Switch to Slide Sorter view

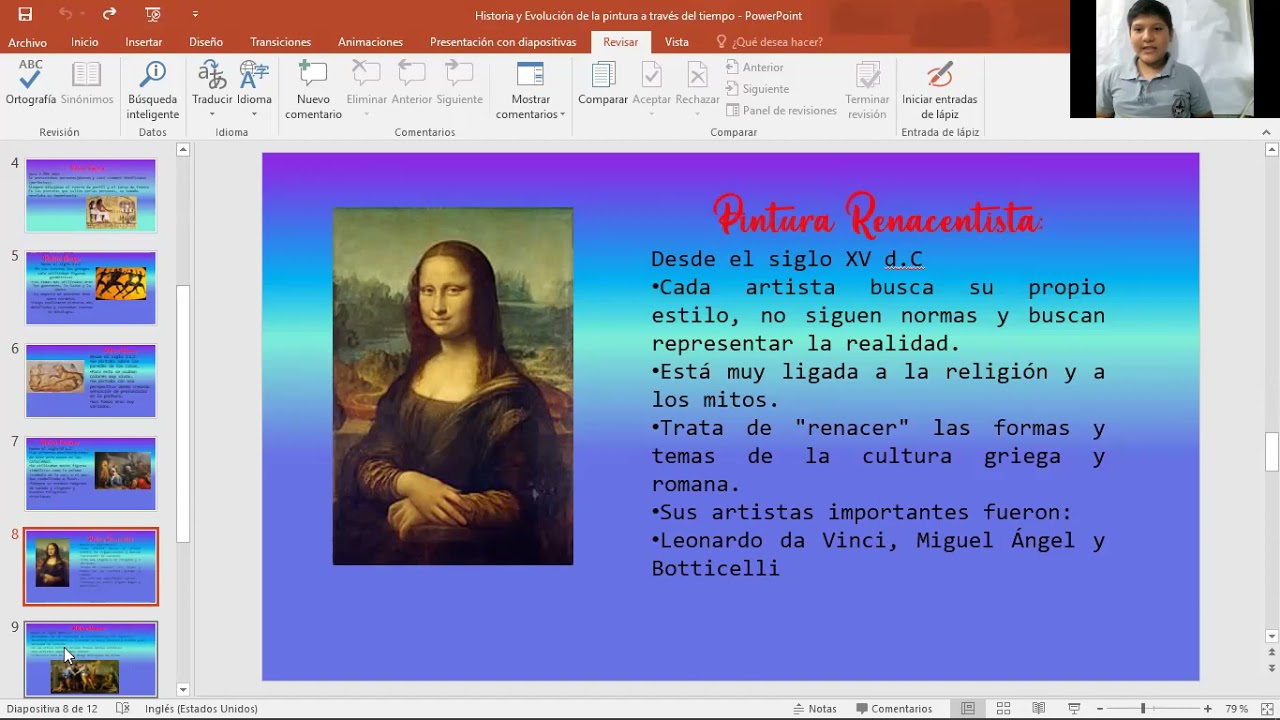pyautogui.click(x=1003, y=709)
